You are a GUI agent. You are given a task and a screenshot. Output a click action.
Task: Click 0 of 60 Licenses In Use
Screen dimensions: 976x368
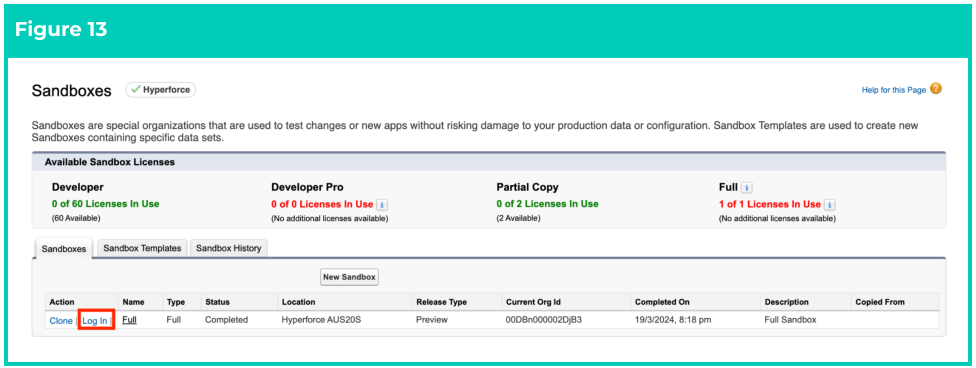tap(105, 204)
